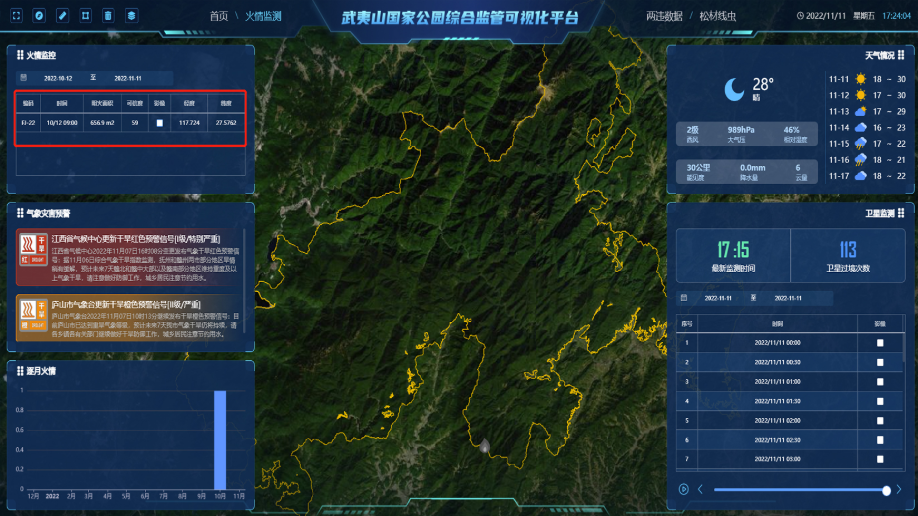Check 影像 box for 2022/11/11 00:00 row
Image resolution: width=918 pixels, height=516 pixels.
880,343
